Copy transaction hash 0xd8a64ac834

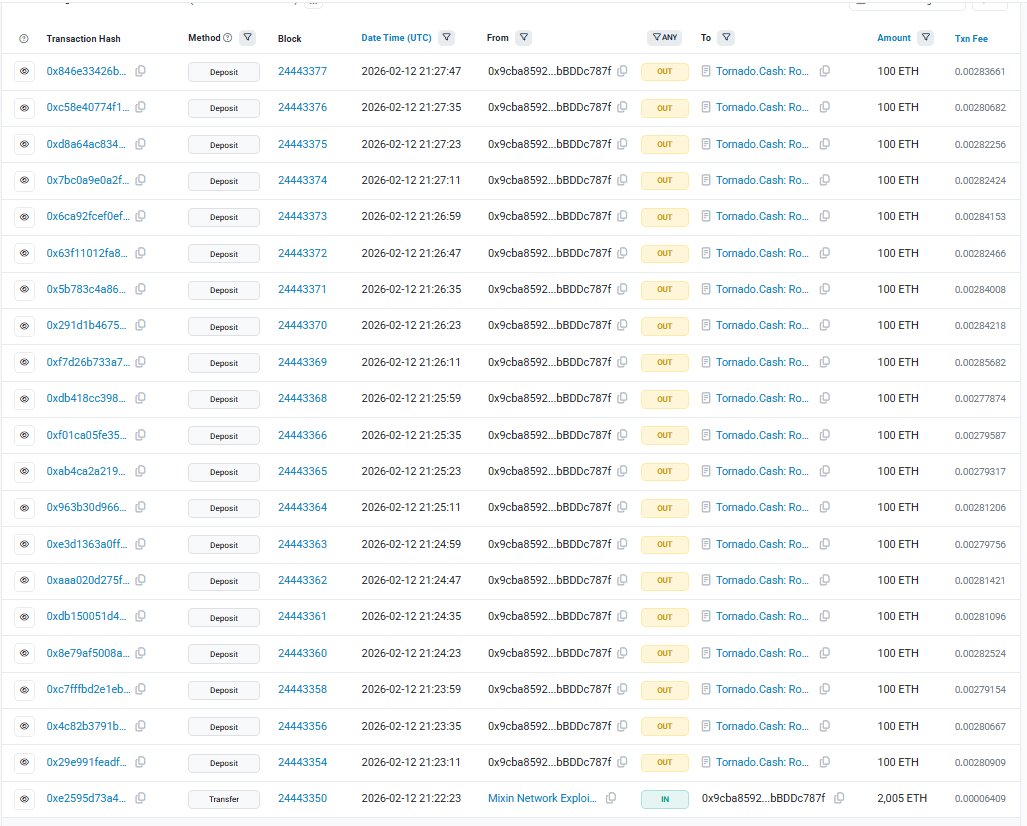pyautogui.click(x=140, y=143)
